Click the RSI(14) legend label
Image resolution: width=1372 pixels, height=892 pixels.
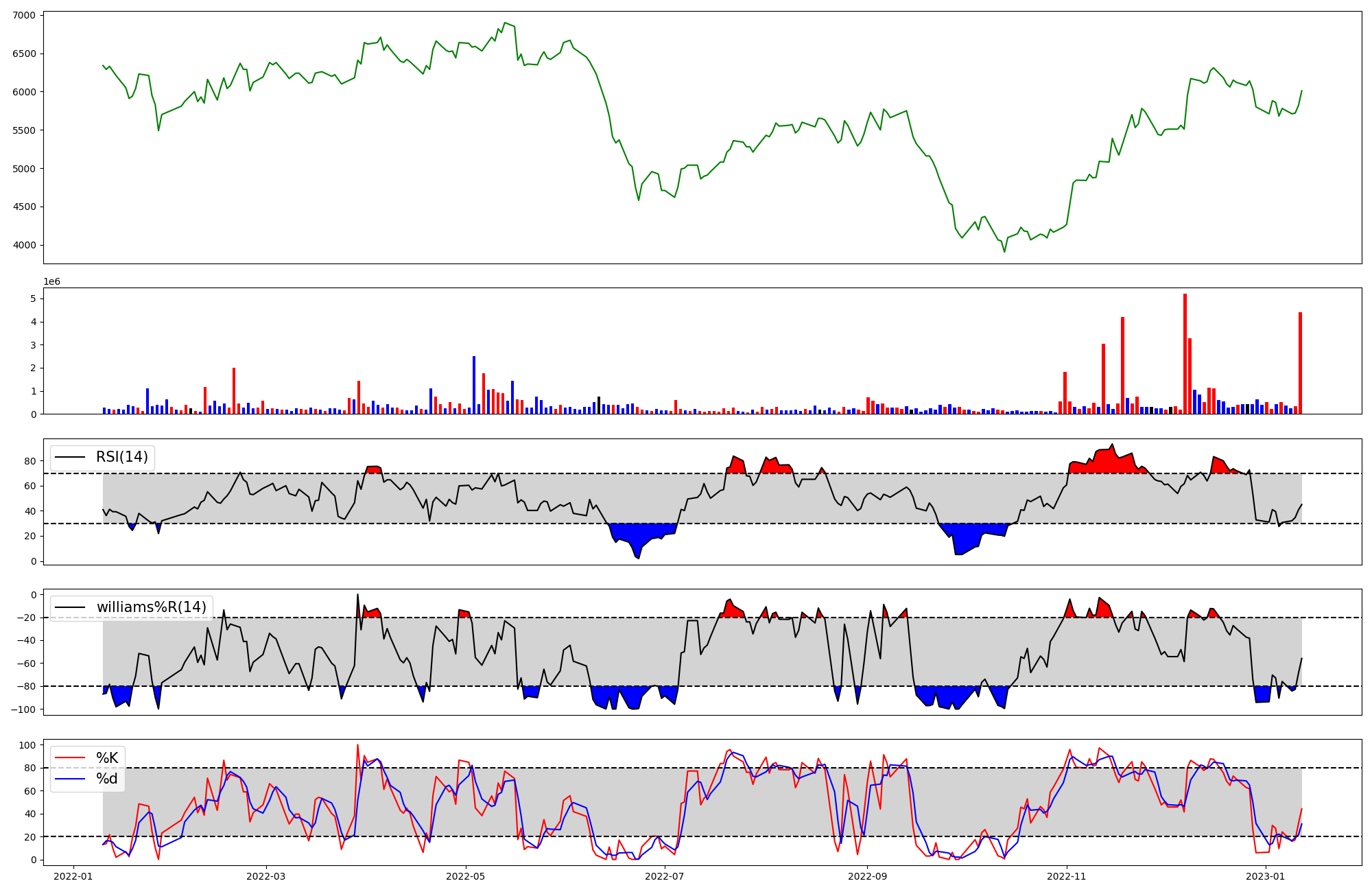point(122,457)
